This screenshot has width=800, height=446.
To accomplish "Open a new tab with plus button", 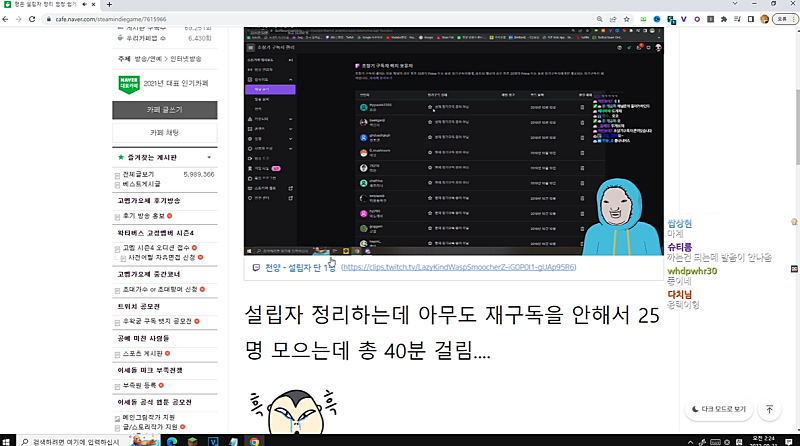I will click(109, 4).
